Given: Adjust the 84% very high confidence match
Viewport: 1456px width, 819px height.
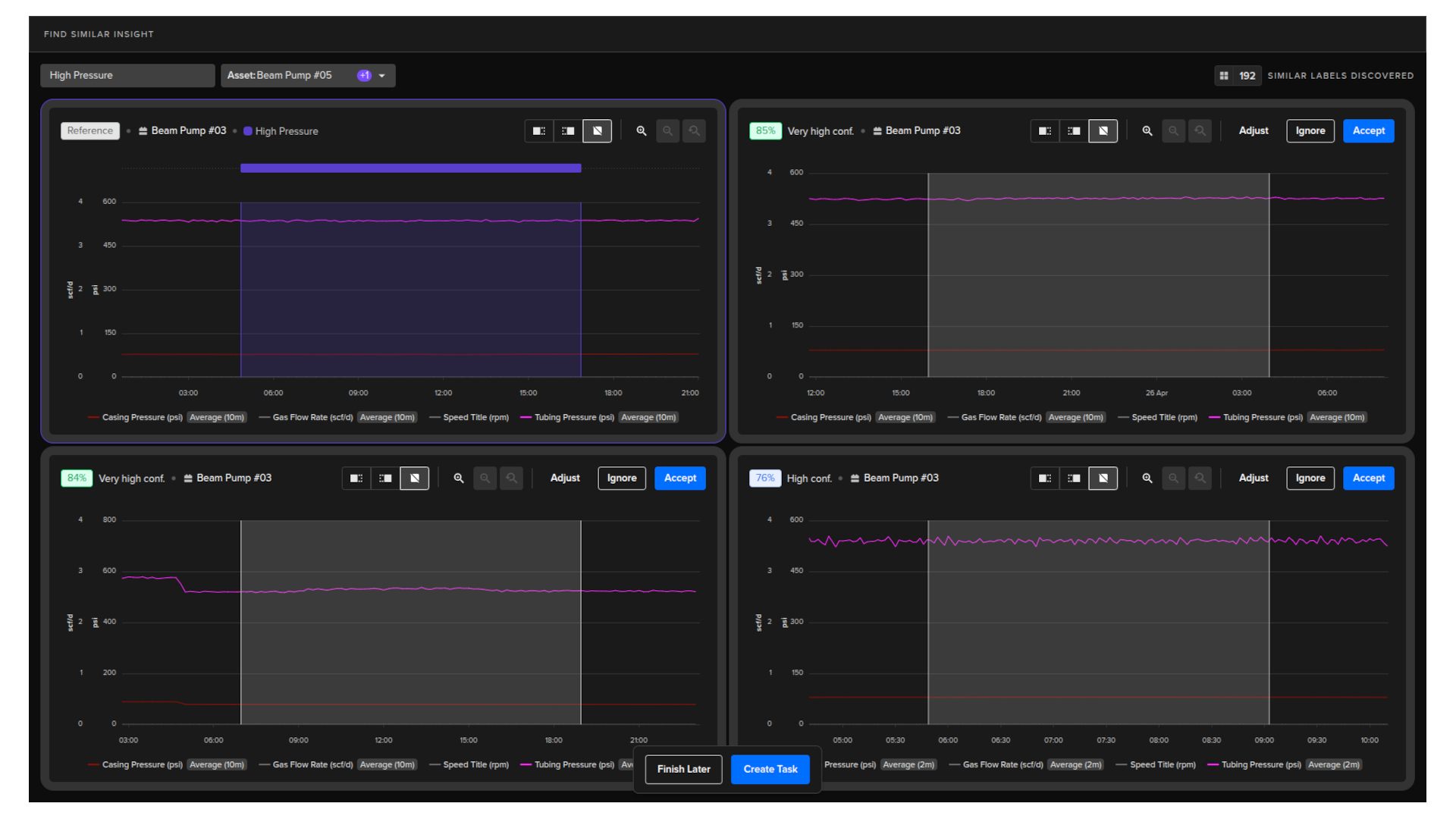Looking at the screenshot, I should coord(565,479).
